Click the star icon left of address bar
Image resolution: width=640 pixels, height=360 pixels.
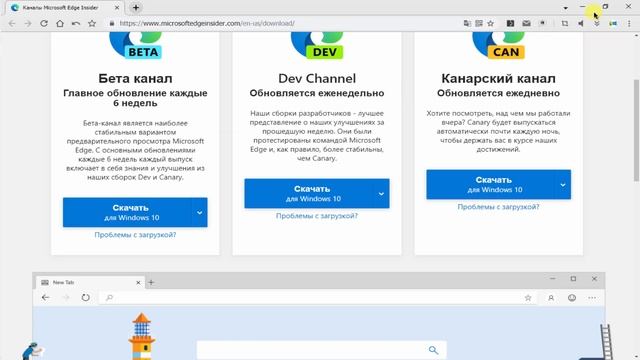(92, 24)
